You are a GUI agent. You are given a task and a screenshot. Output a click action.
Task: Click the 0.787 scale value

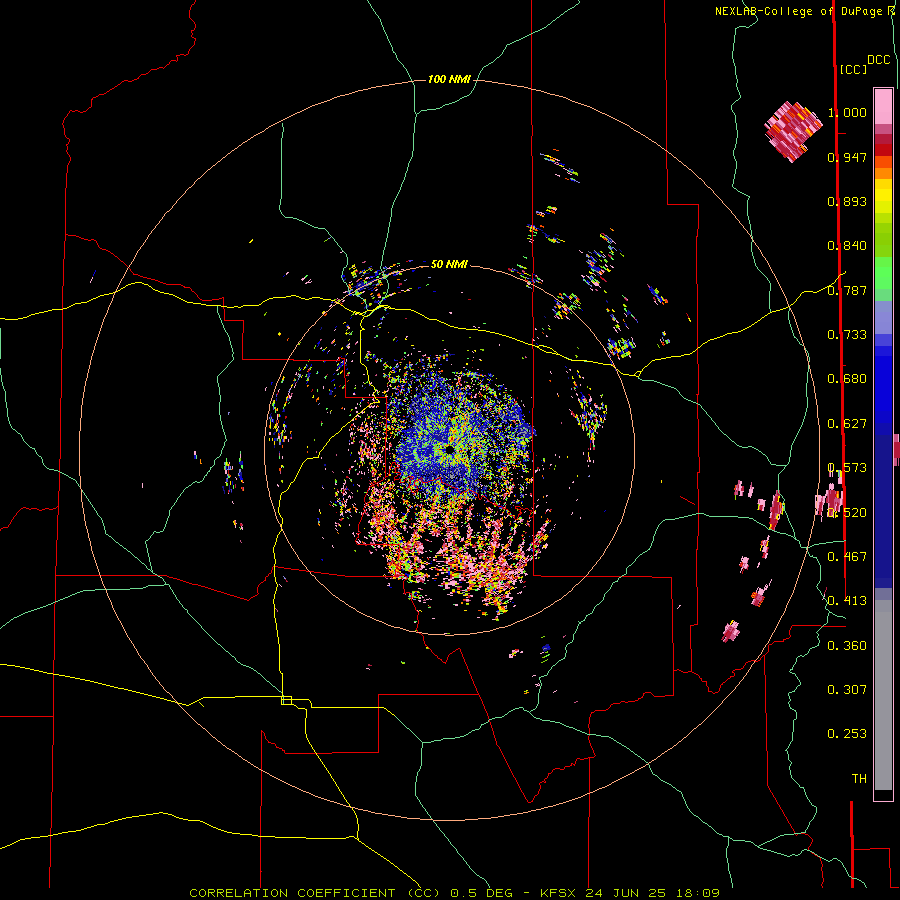(x=847, y=290)
